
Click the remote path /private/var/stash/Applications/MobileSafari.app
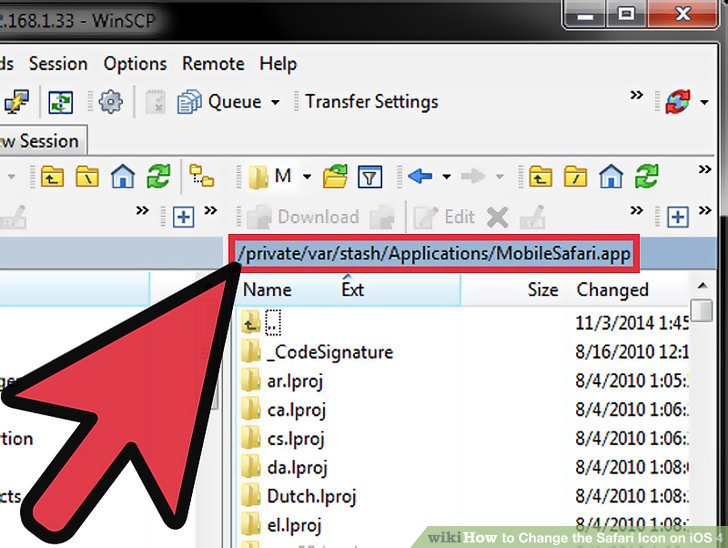(434, 254)
